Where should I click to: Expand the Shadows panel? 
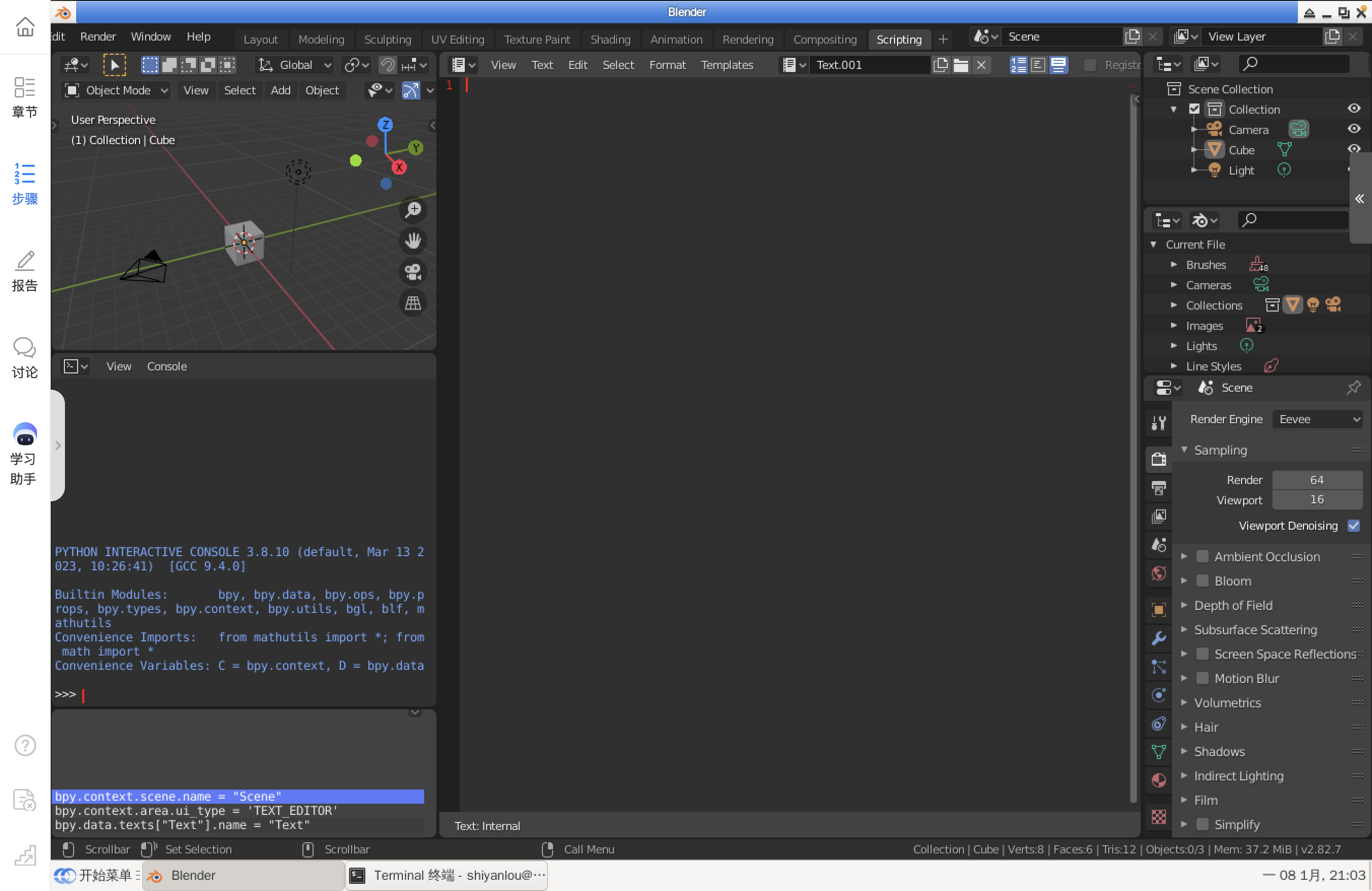coord(1219,751)
